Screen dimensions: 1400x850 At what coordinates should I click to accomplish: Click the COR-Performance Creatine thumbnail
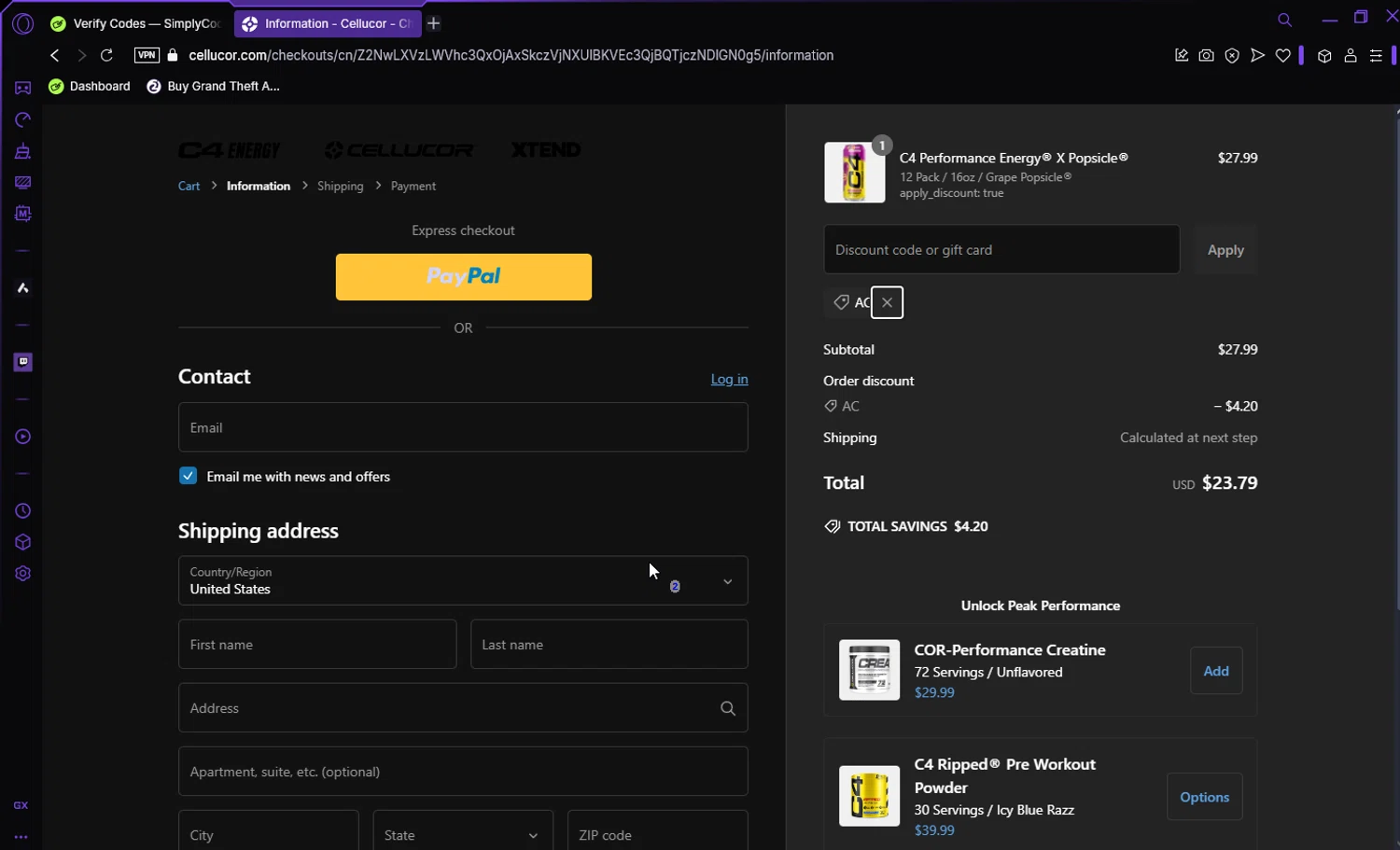(869, 670)
